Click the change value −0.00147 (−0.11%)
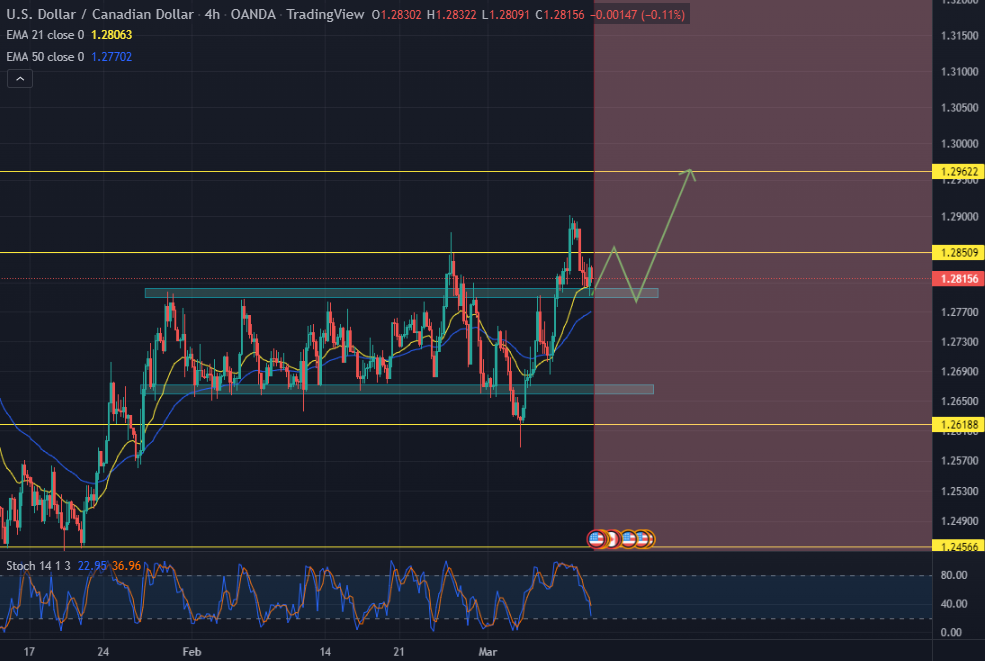Screen dimensions: 985x661 tap(638, 14)
